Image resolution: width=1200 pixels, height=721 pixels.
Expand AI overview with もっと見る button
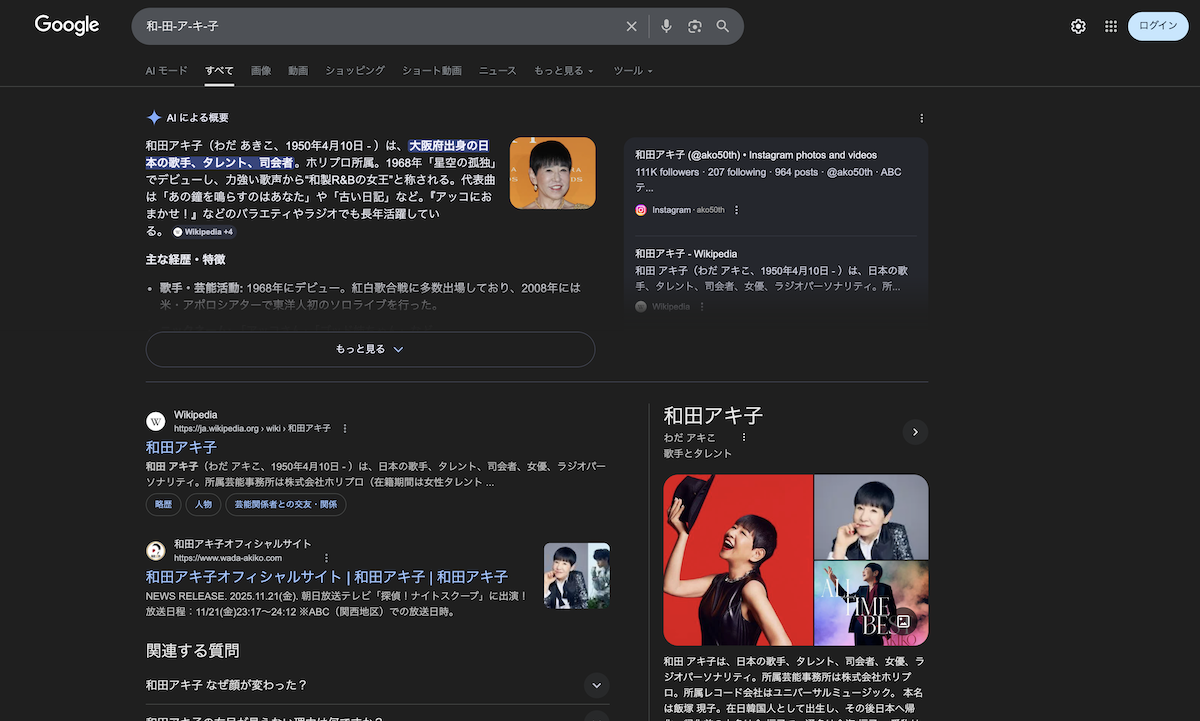coord(370,349)
